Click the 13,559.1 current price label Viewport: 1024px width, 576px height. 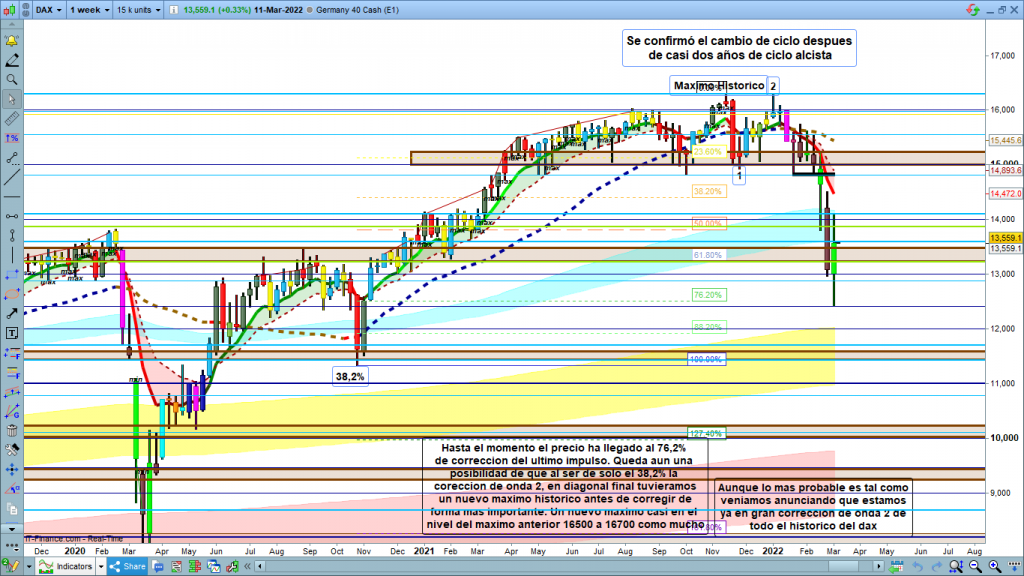[1004, 237]
